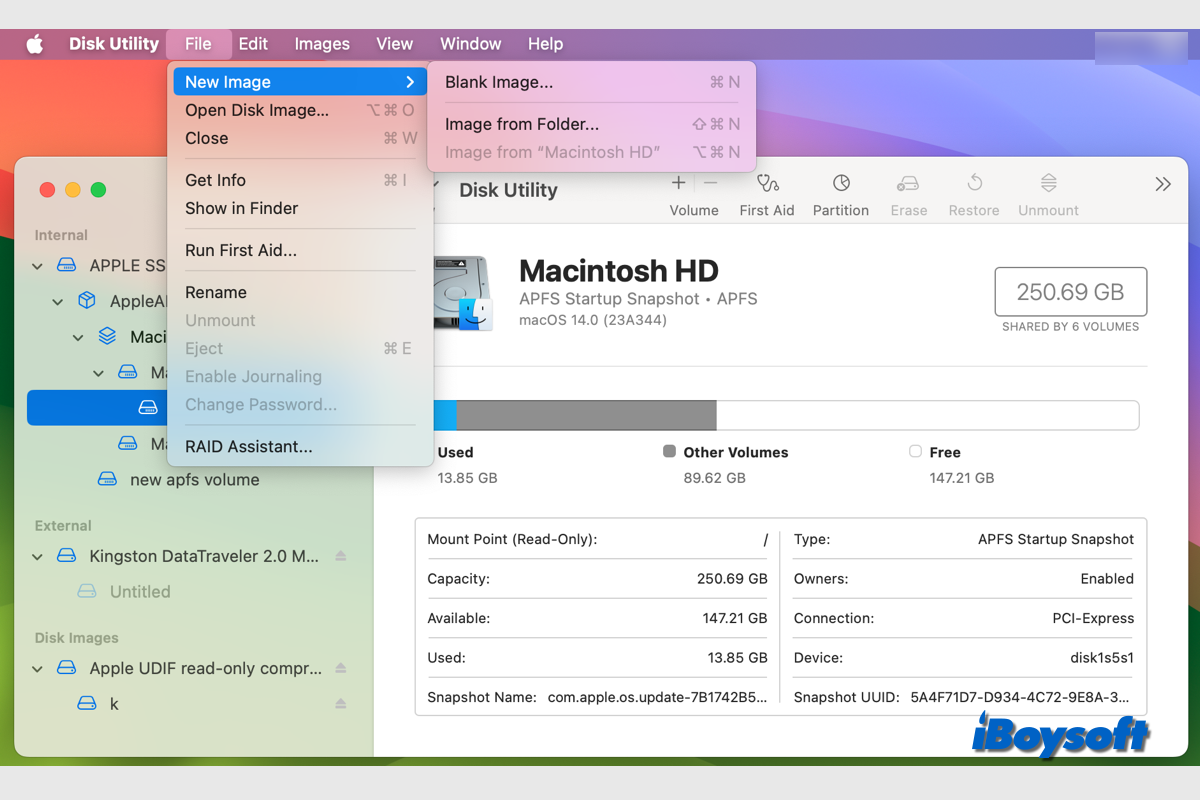1200x800 pixels.
Task: Choose Image from Folder in the submenu
Action: point(521,124)
